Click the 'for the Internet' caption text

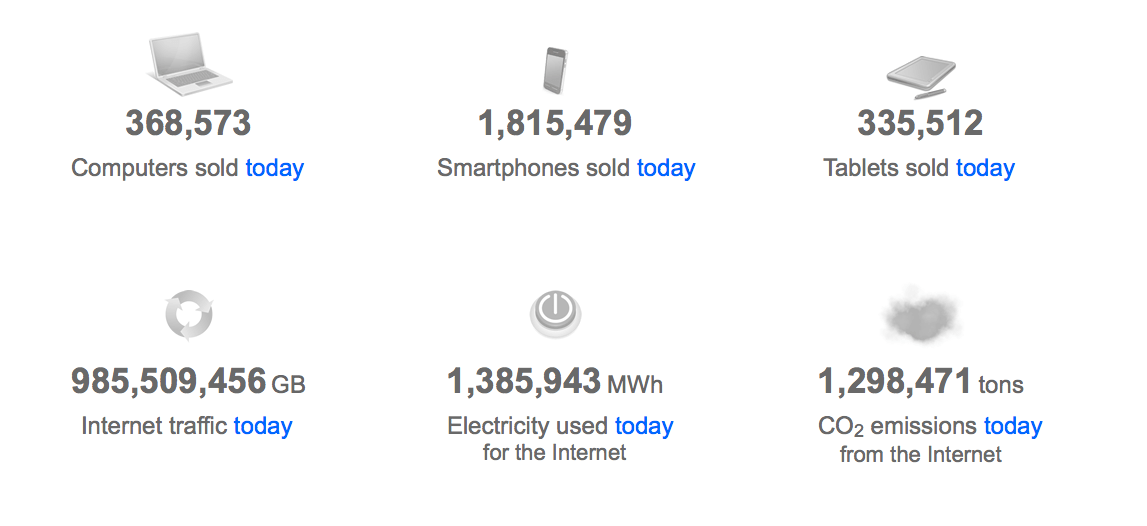point(554,453)
